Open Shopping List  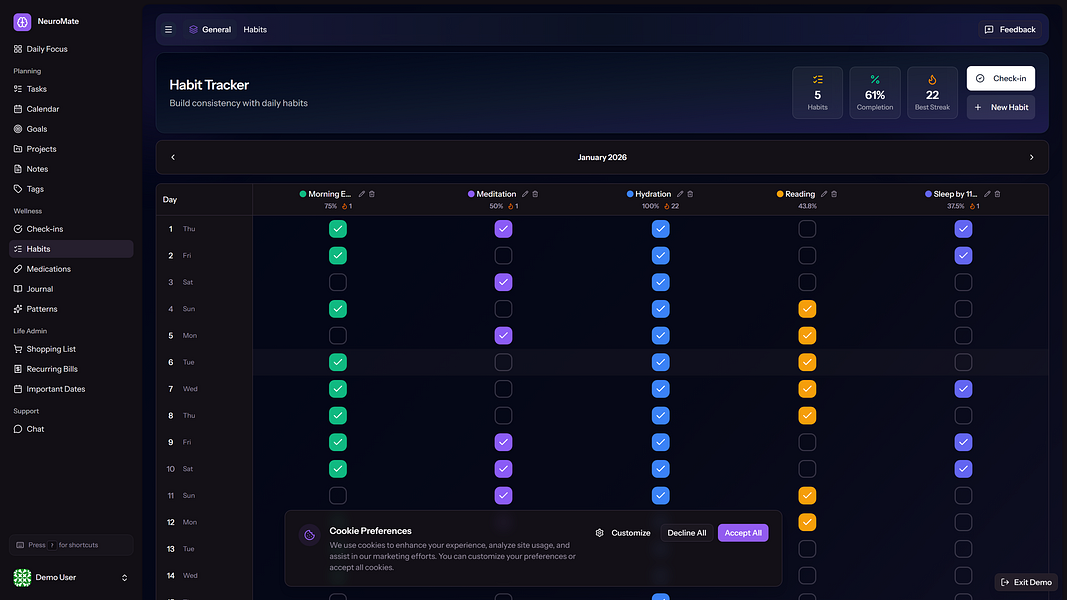coord(71,349)
